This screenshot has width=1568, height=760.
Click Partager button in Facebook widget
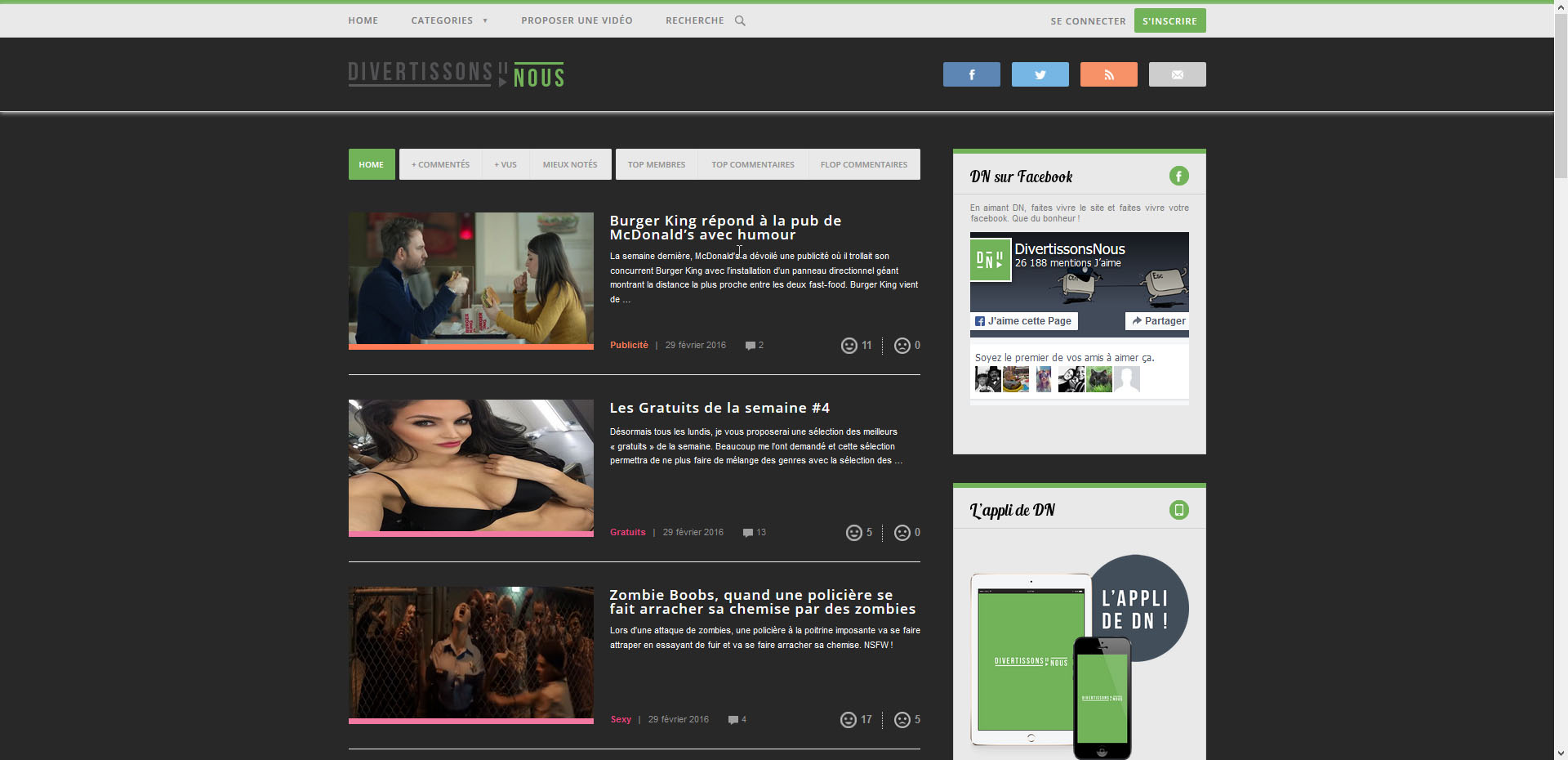click(x=1157, y=321)
